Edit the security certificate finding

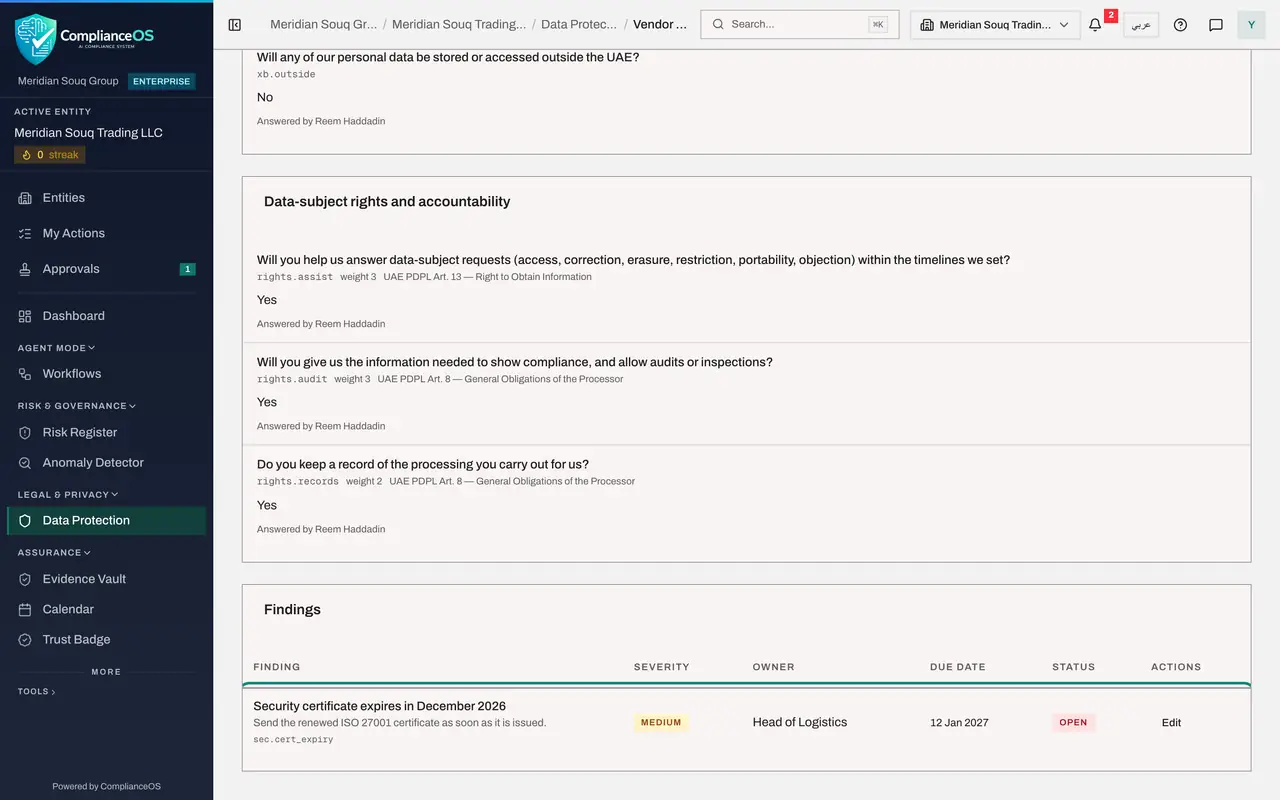tap(1171, 722)
